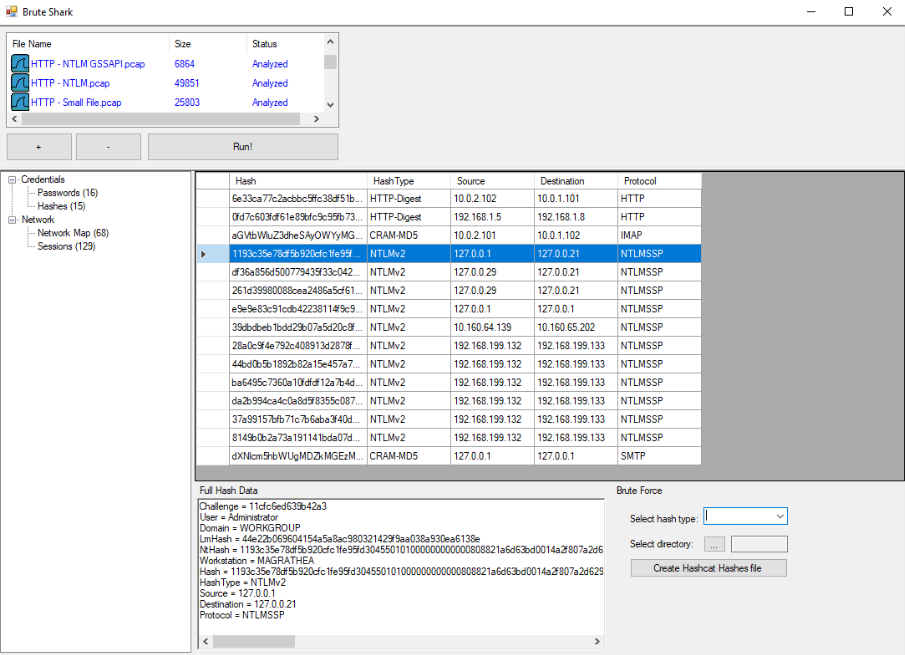
Task: Click the HTTP - Small File.pcap file icon
Action: click(20, 102)
